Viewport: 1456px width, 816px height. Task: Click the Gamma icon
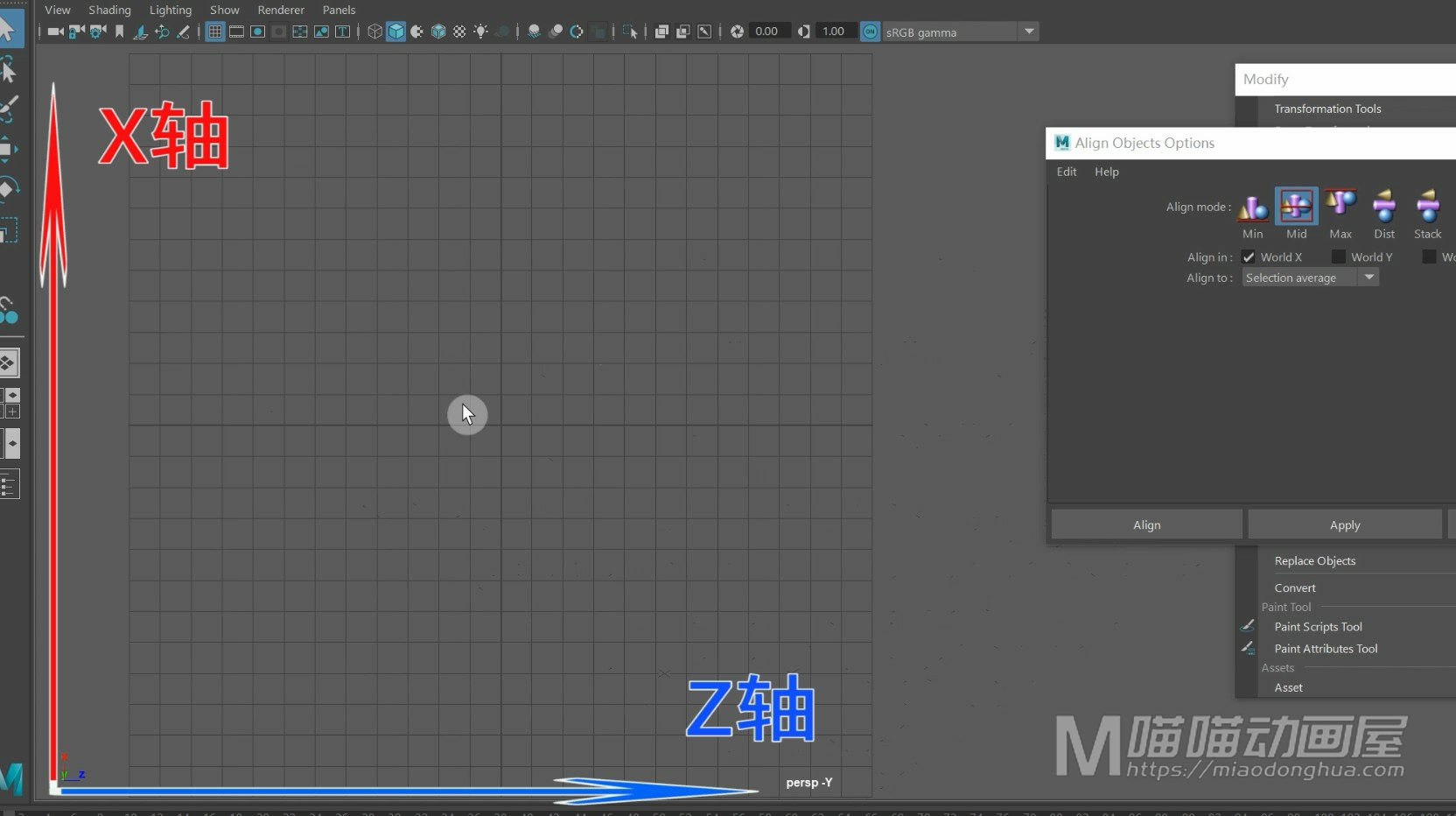[804, 32]
